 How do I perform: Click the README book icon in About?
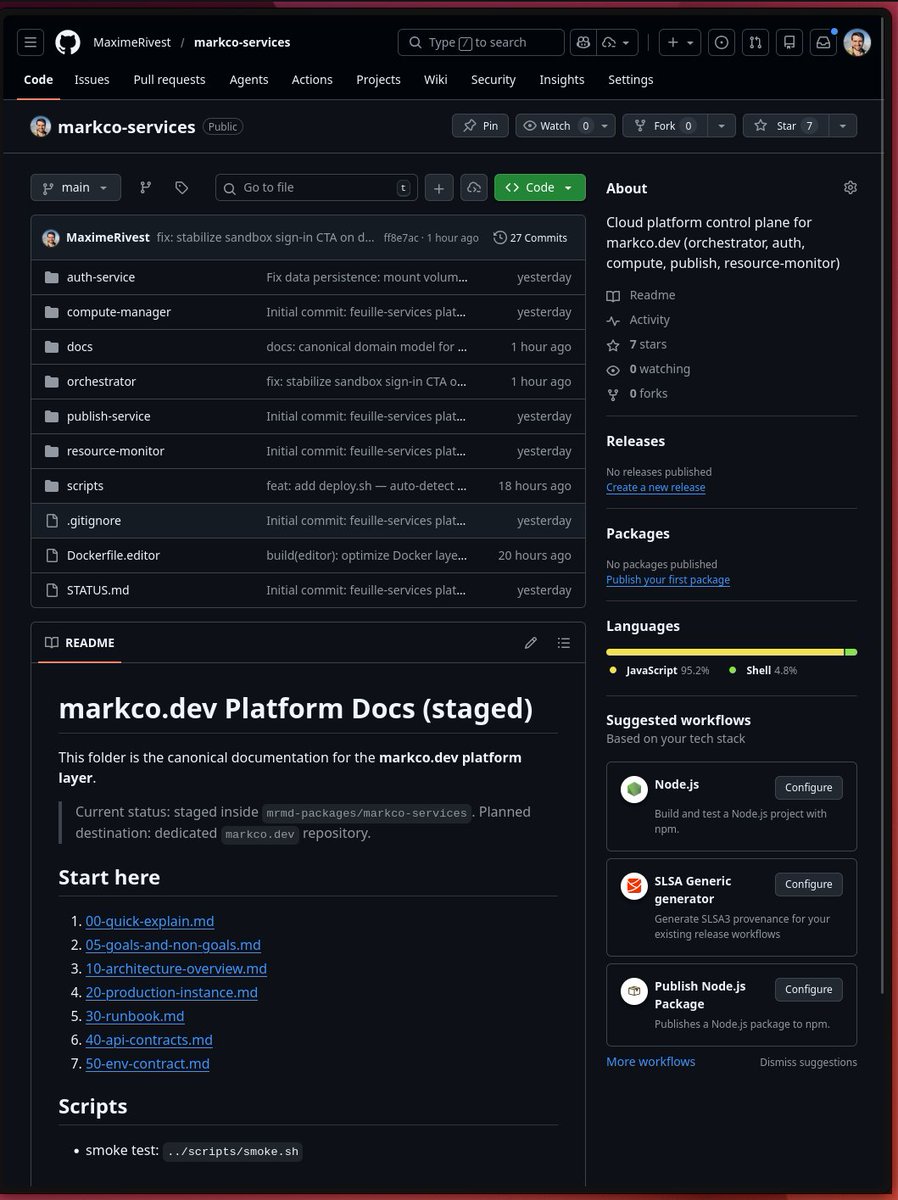[613, 295]
